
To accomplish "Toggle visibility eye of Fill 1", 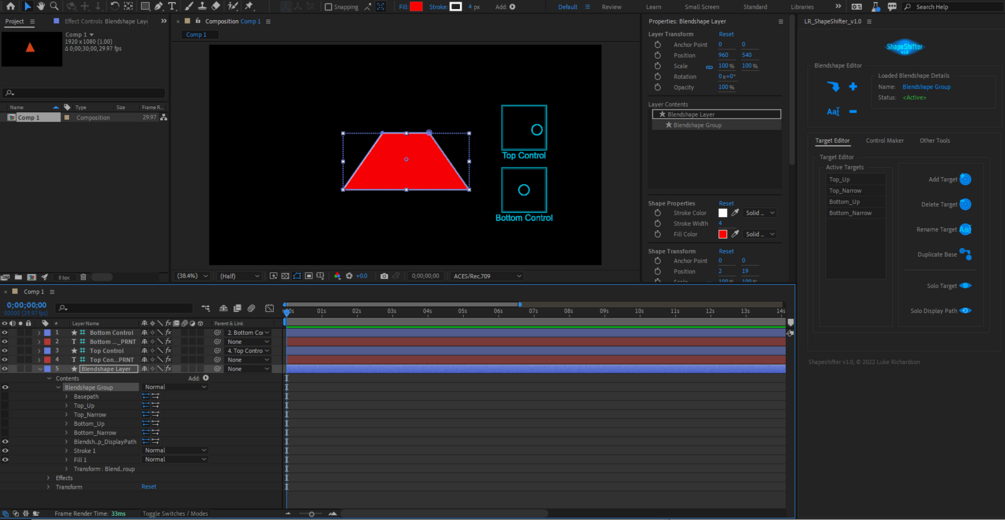I will [5, 460].
